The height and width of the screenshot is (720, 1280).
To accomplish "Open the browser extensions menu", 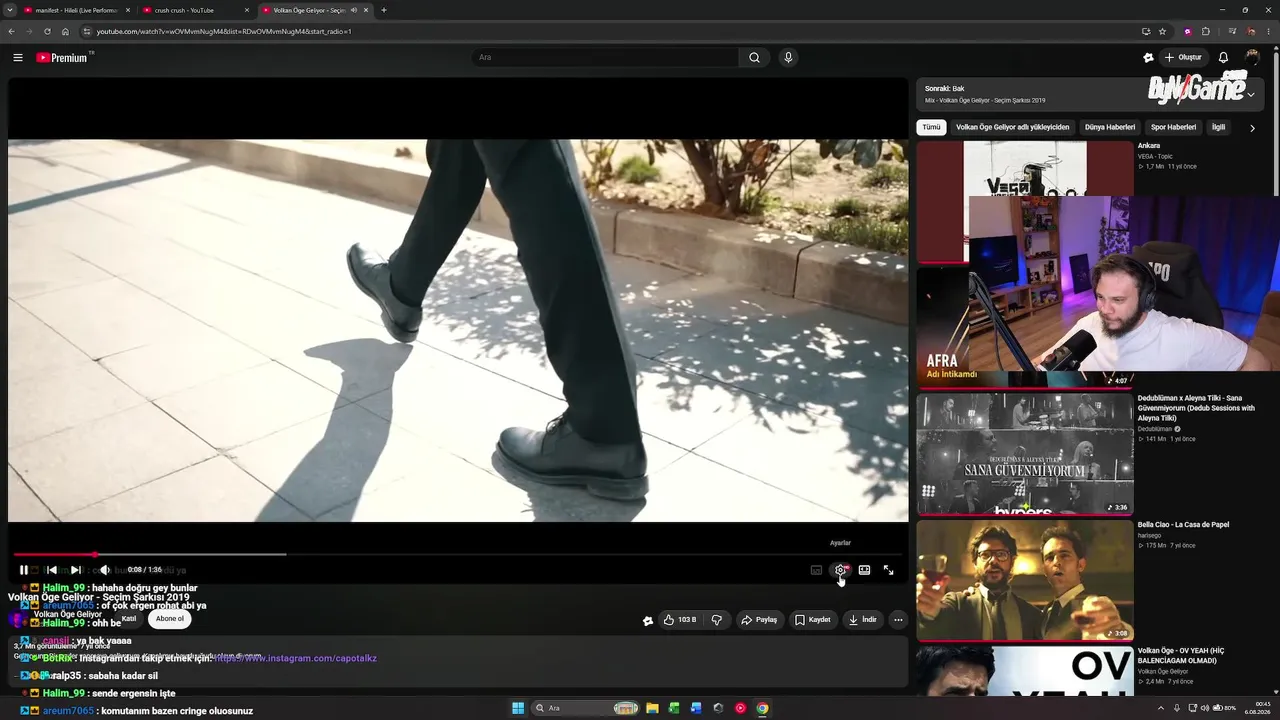I will click(x=1206, y=31).
